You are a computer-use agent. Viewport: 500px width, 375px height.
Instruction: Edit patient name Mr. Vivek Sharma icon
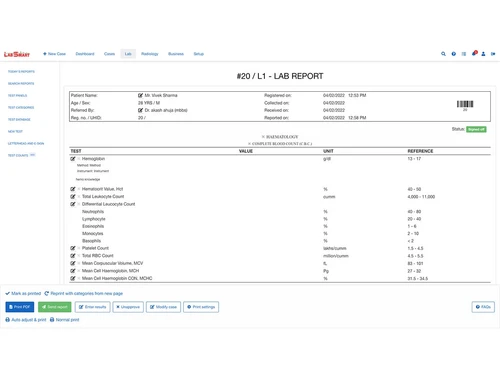140,95
